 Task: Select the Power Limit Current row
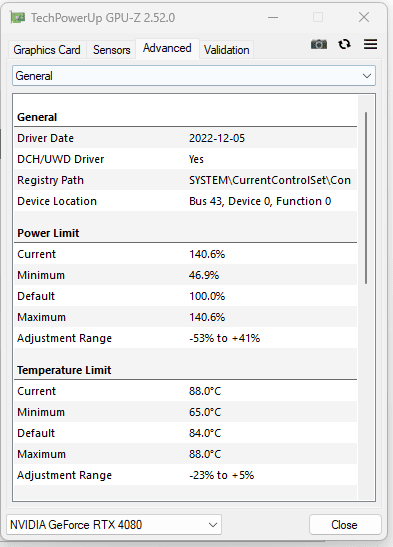186,254
